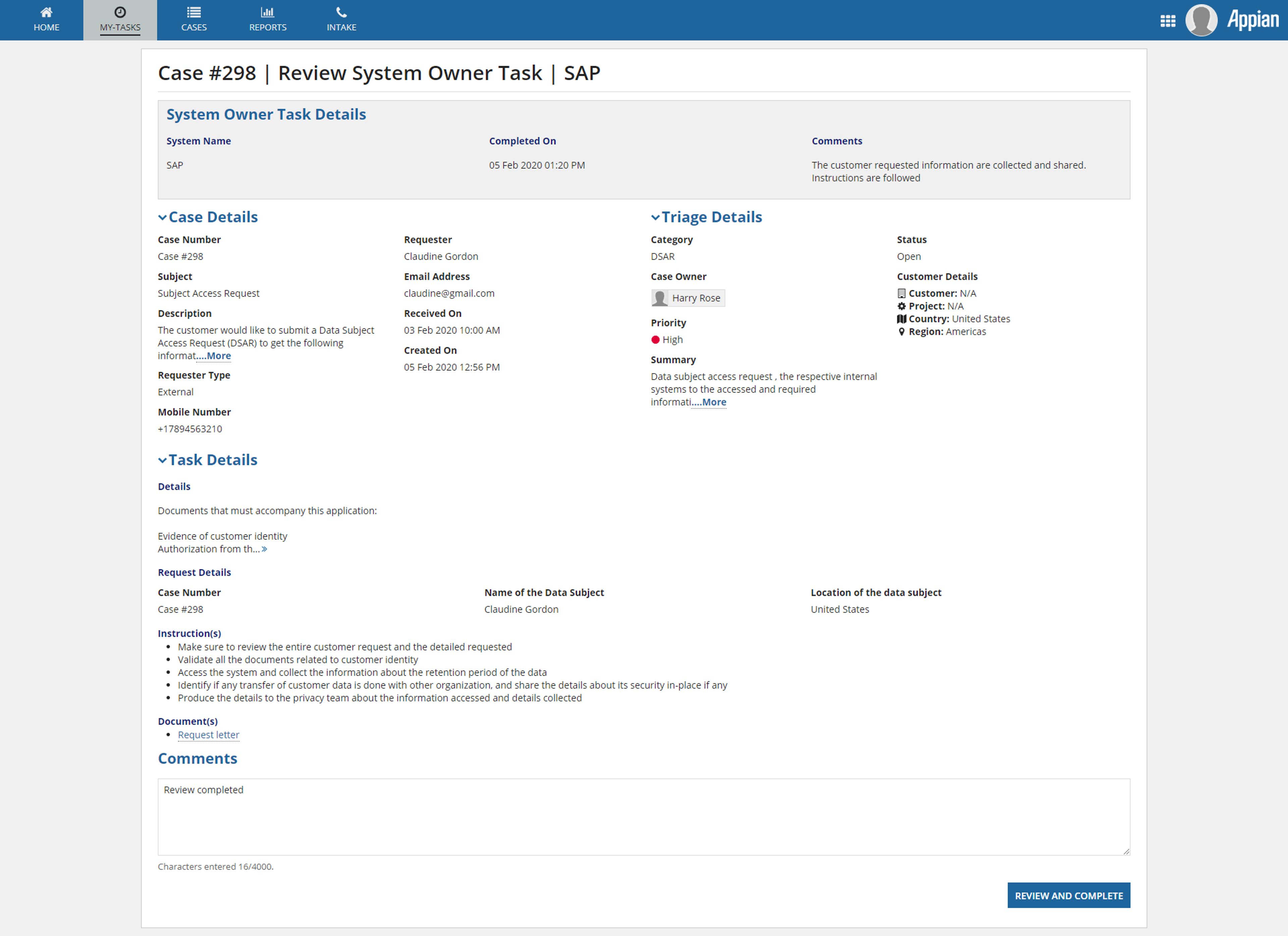Click the Intake phone icon
This screenshot has width=1288, height=936.
341,12
